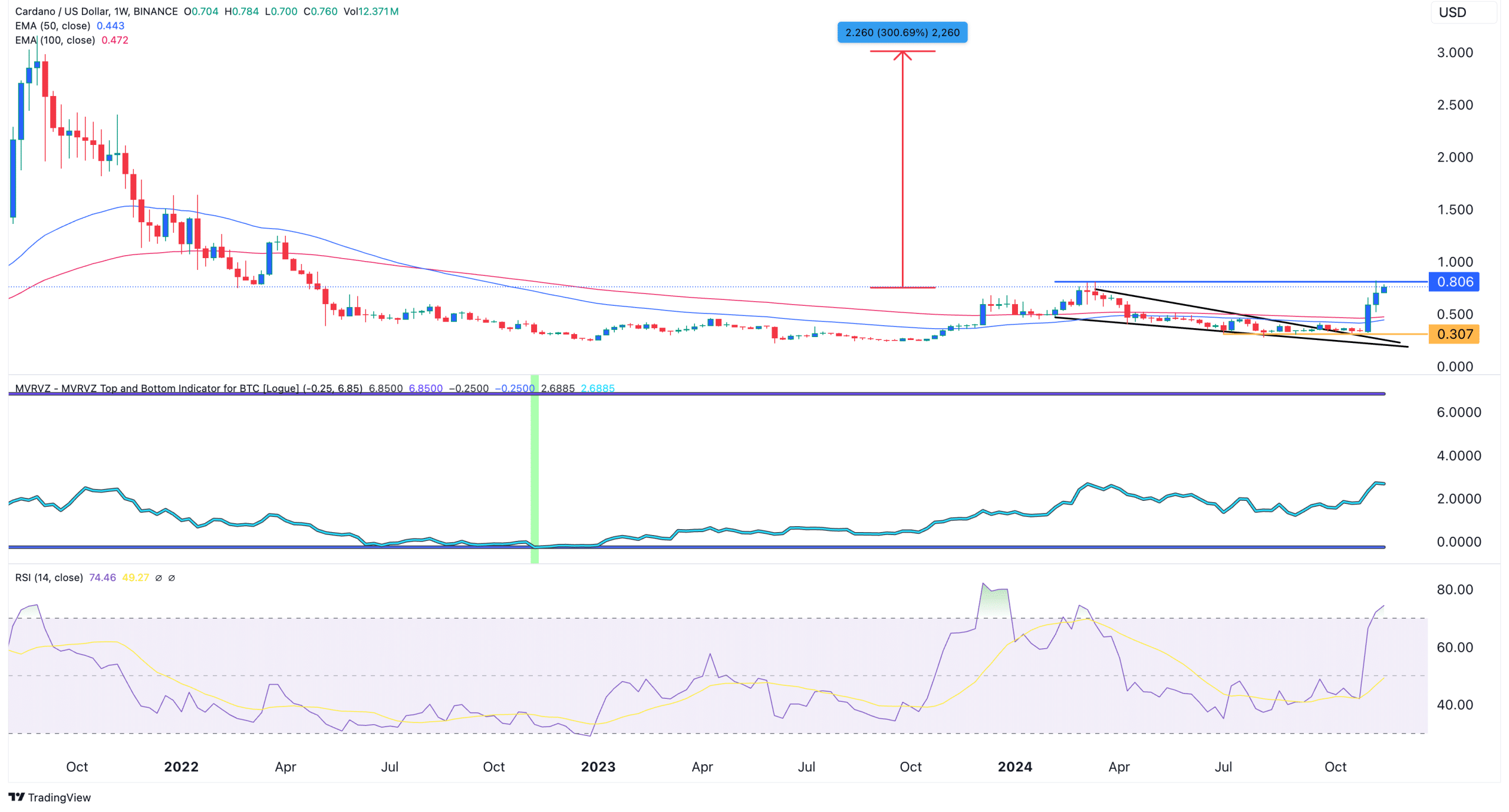Screen dimensions: 1509x812
Task: Click the orange 0.307 price label
Action: [1454, 334]
